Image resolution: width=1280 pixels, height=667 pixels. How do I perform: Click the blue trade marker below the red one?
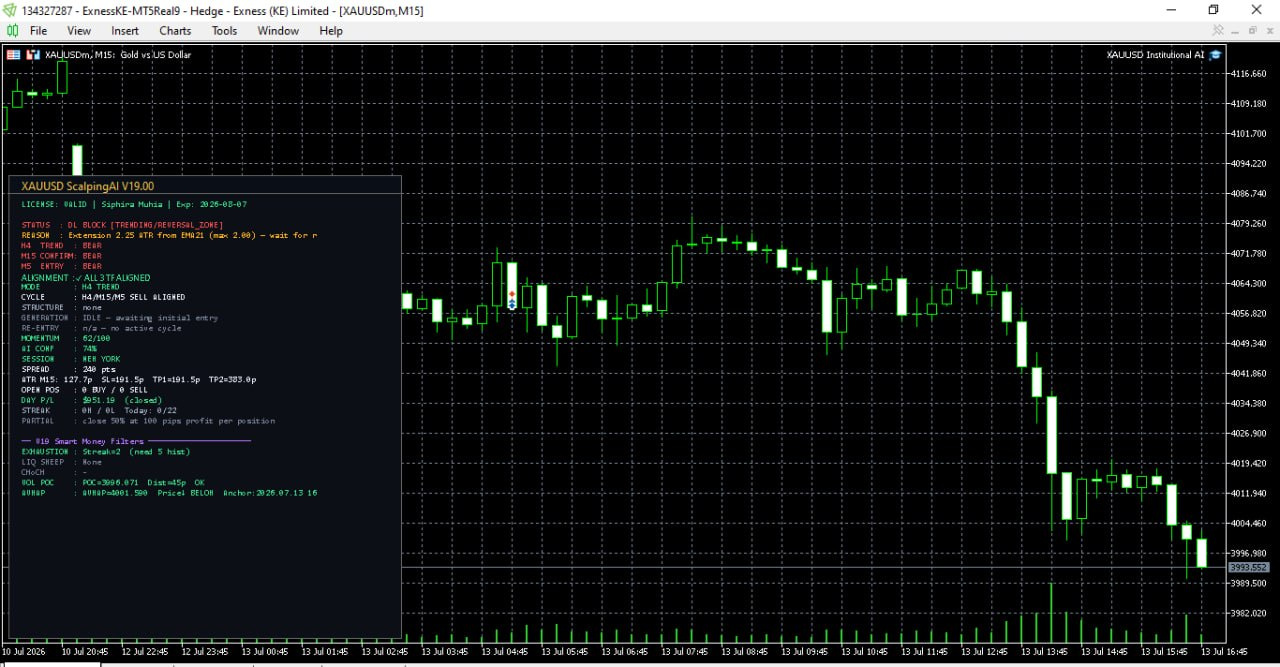[x=512, y=303]
